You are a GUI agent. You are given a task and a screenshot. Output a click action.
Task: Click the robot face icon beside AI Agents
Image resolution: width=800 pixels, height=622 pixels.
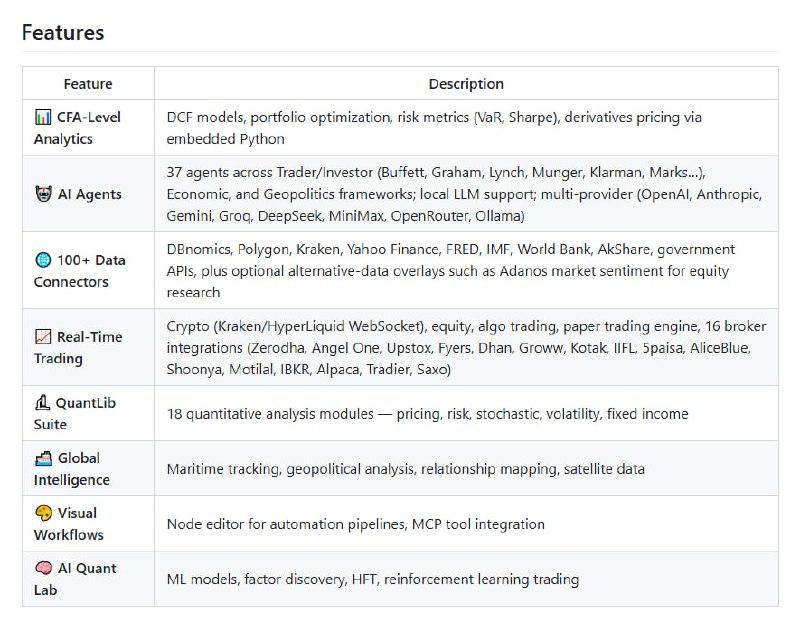coord(43,194)
